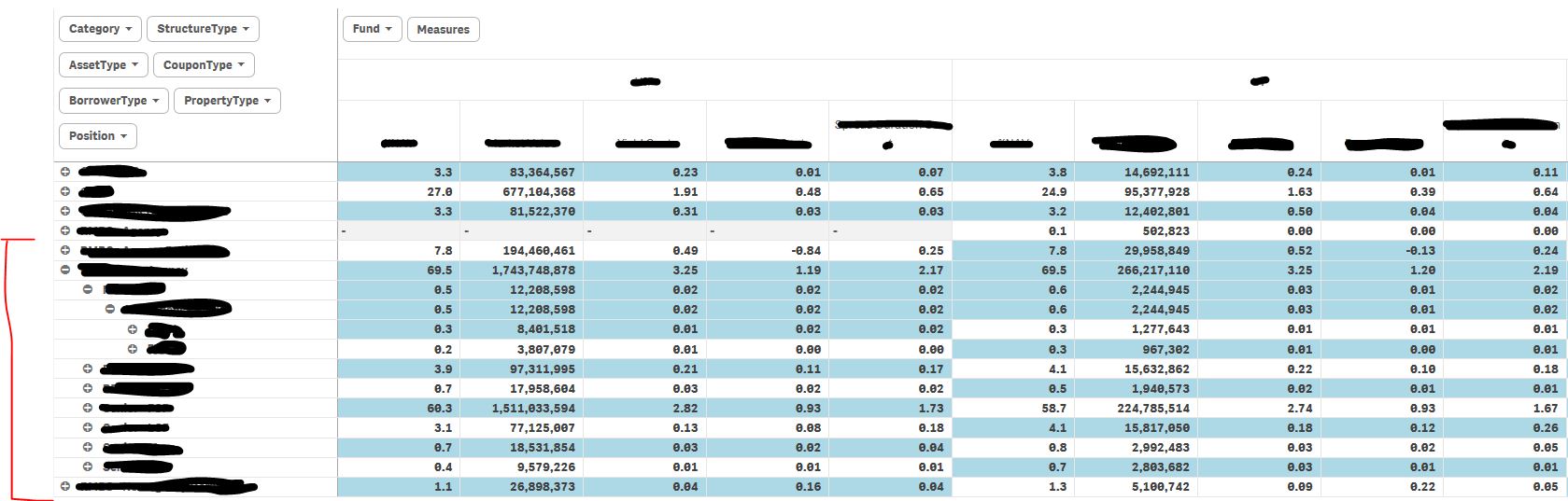
Task: Select the cell value 95,377,928
Action: [1136, 192]
